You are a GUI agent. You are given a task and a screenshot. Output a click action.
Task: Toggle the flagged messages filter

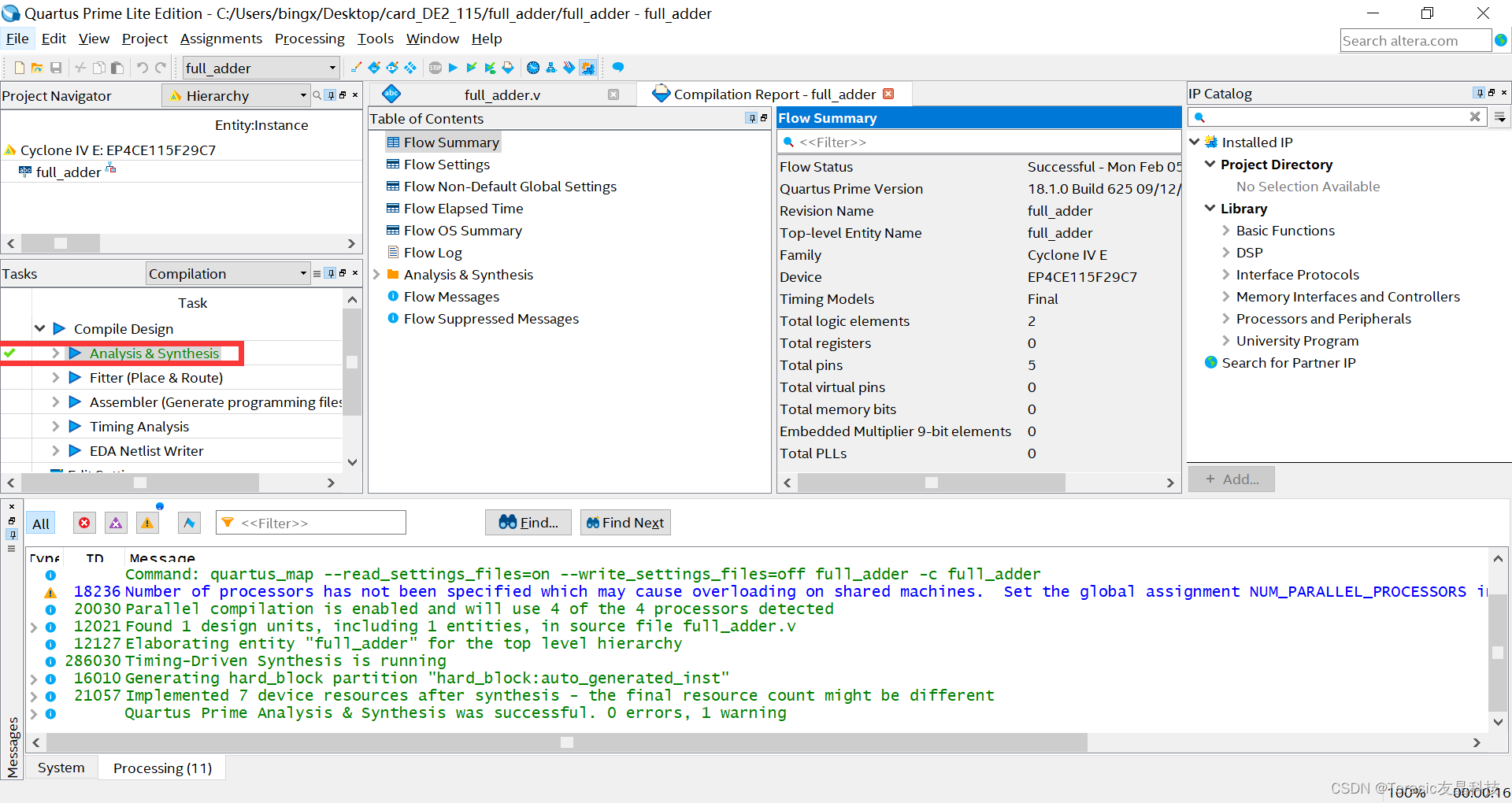click(x=189, y=523)
